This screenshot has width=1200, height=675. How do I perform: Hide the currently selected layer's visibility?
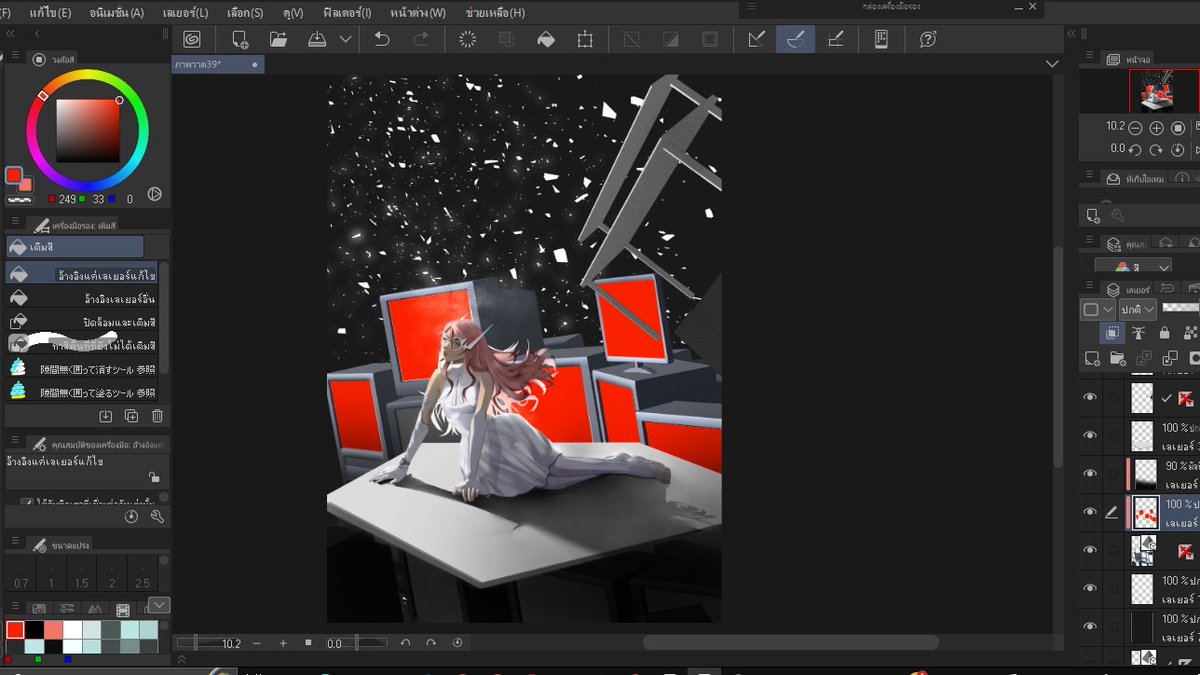click(x=1090, y=512)
